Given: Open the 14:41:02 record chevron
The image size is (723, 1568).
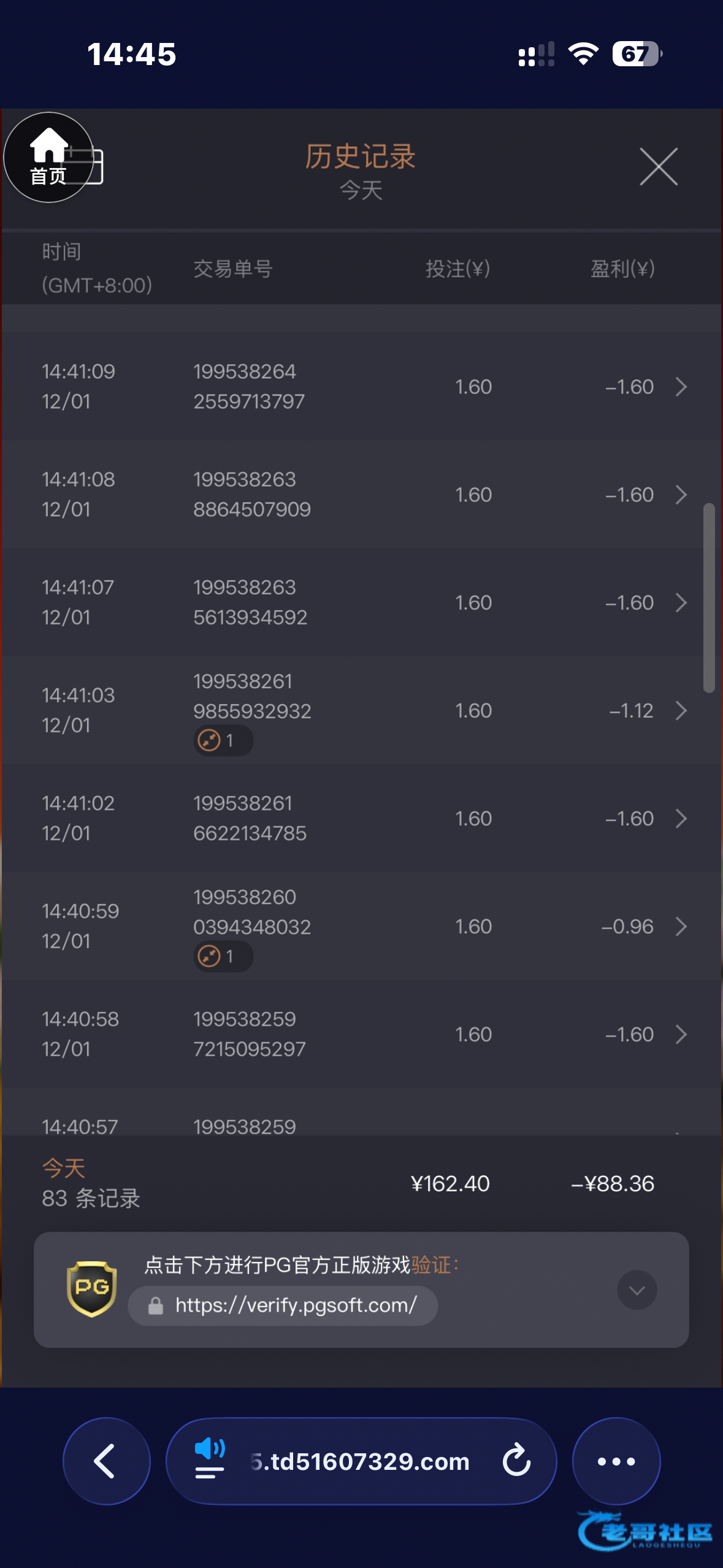Looking at the screenshot, I should pos(681,819).
